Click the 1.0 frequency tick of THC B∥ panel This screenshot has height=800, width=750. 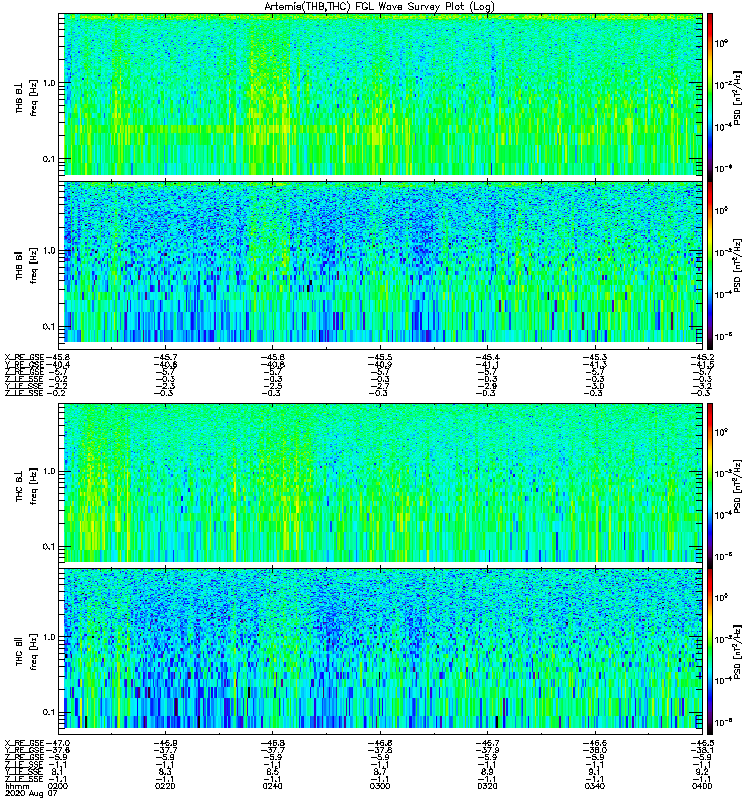(x=50, y=637)
